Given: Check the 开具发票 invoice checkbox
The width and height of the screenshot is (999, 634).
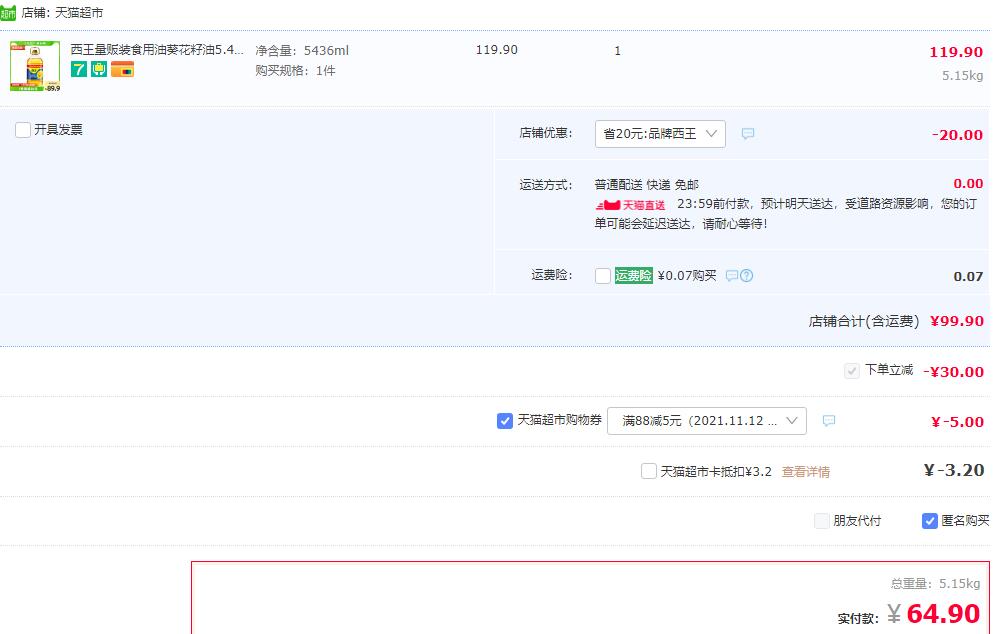Looking at the screenshot, I should [23, 130].
